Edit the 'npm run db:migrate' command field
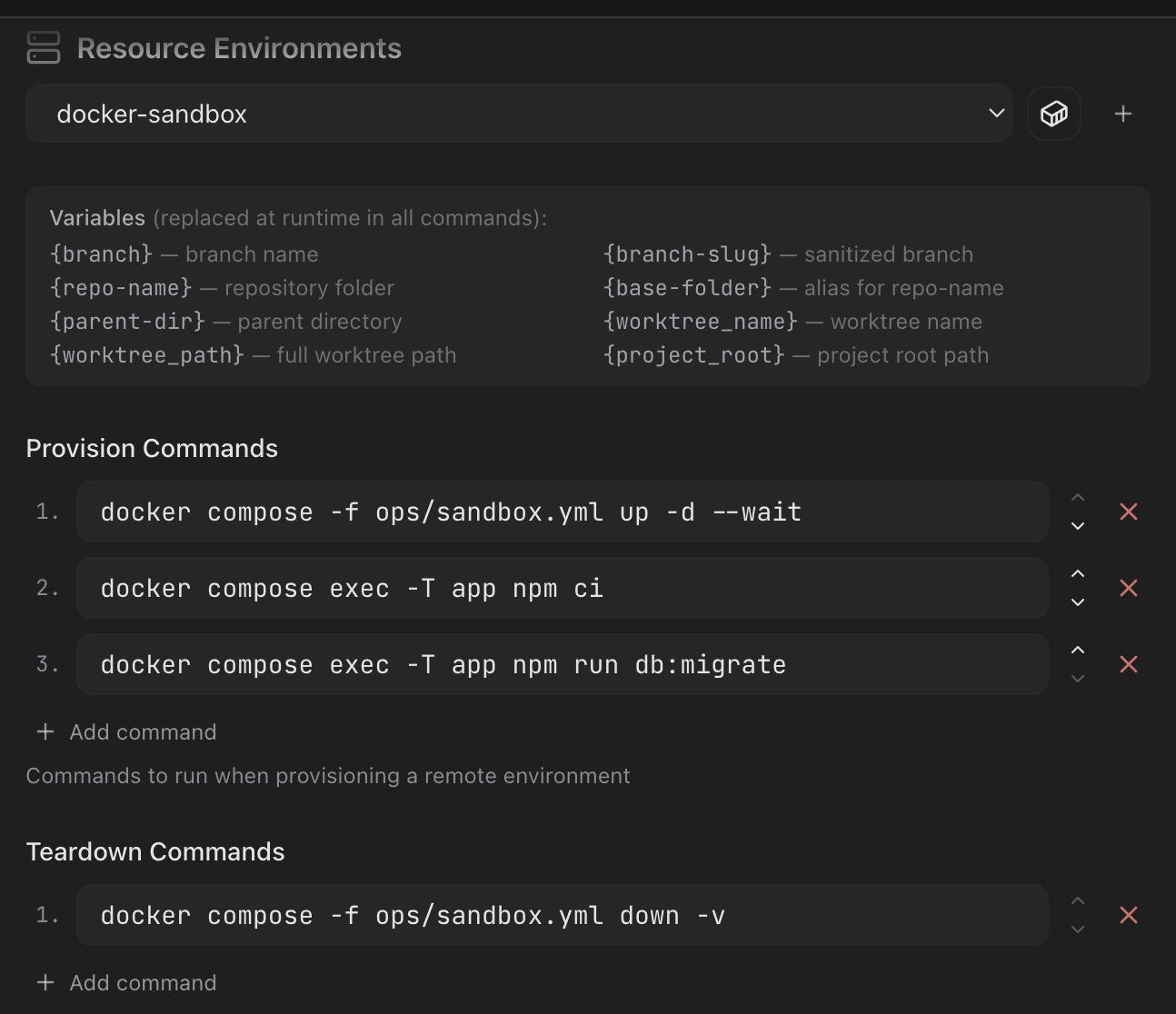1176x1014 pixels. pos(563,664)
